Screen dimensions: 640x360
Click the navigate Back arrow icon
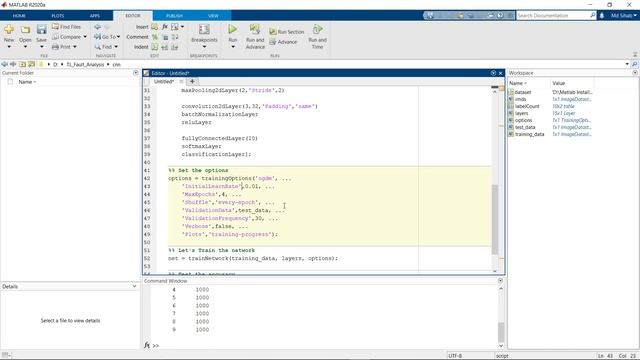98,27
